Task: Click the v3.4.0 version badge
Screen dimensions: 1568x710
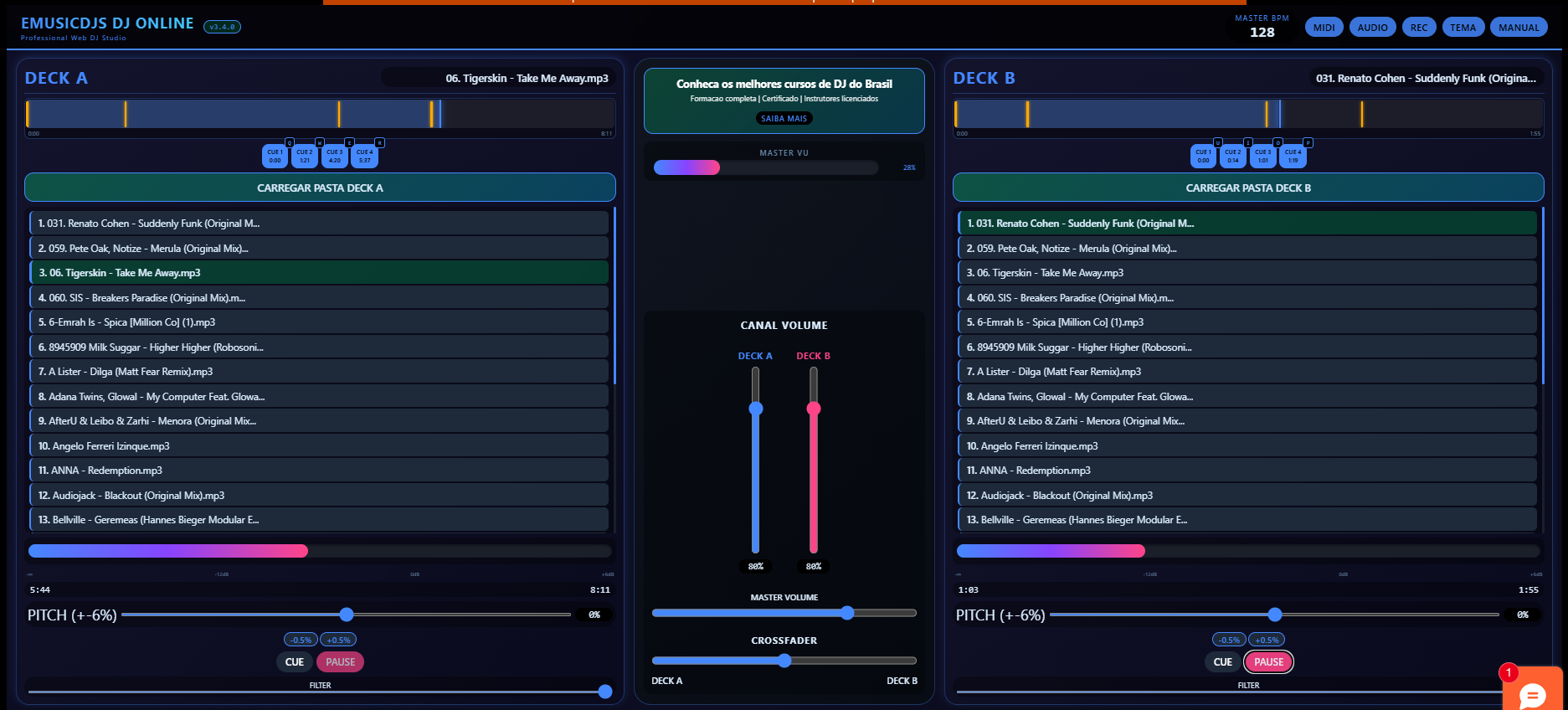Action: 222,27
